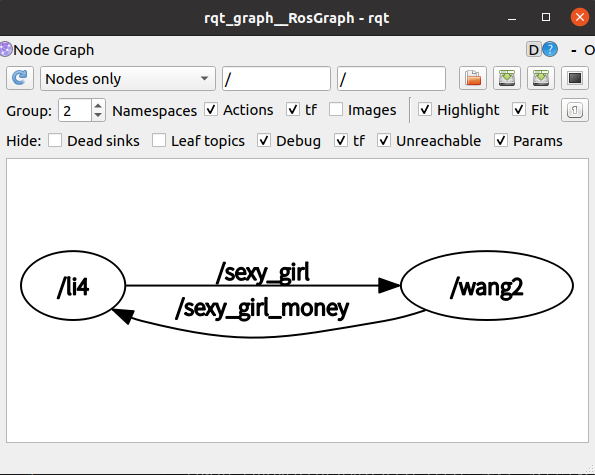Screen dimensions: 595x475
Task: Disable the Highlight checkbox
Action: pos(425,110)
